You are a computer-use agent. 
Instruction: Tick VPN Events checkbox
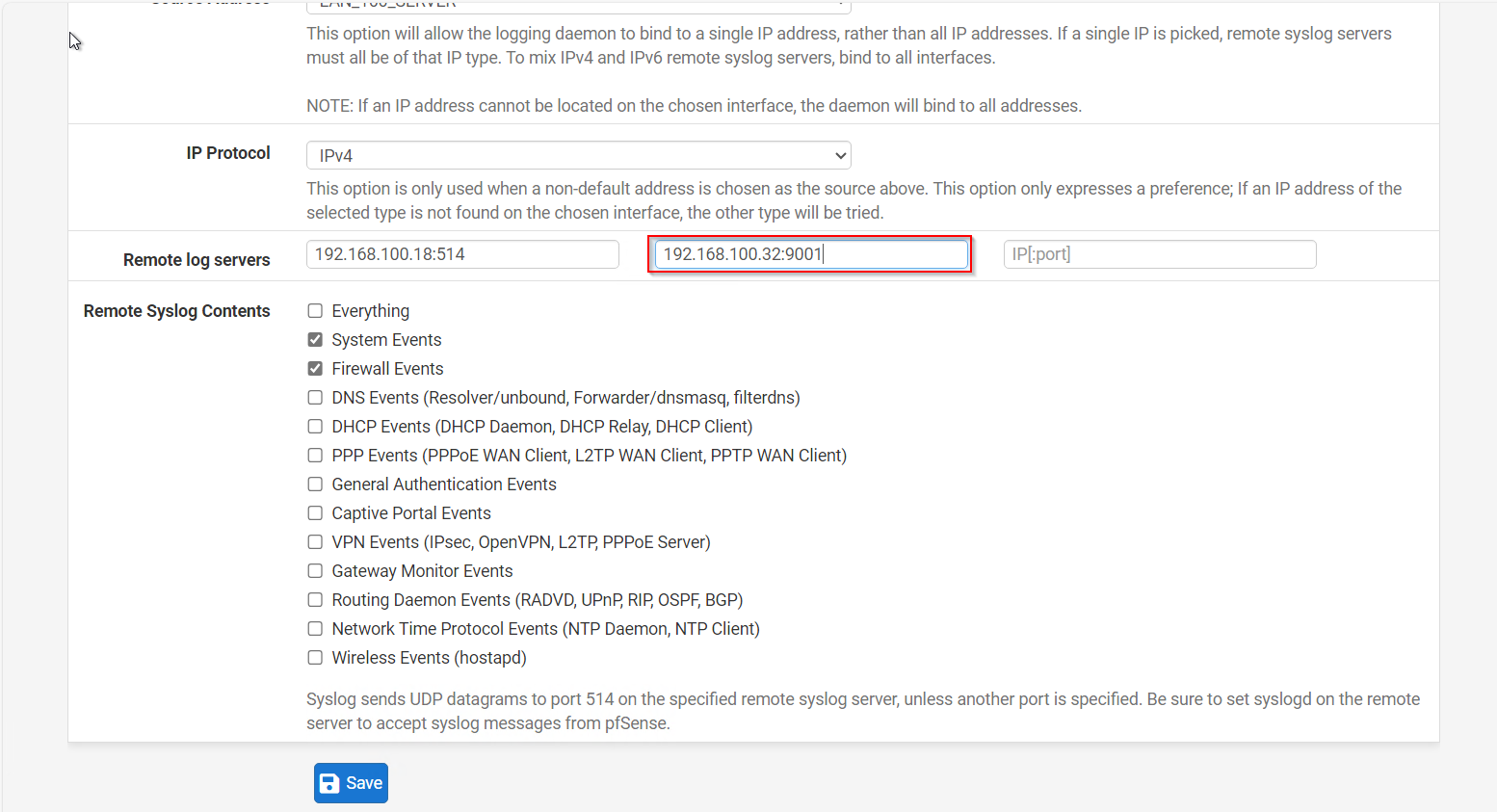pyautogui.click(x=315, y=542)
